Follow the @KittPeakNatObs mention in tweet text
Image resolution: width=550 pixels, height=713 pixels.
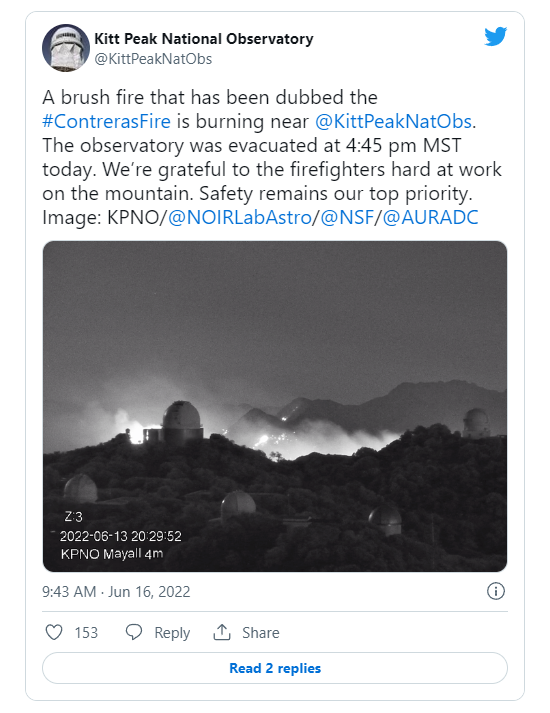tap(394, 121)
